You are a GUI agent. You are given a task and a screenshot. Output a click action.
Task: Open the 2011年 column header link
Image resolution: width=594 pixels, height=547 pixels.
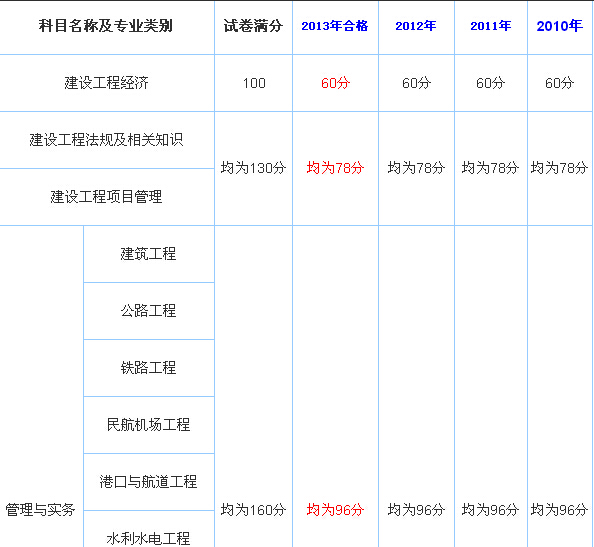coord(491,26)
